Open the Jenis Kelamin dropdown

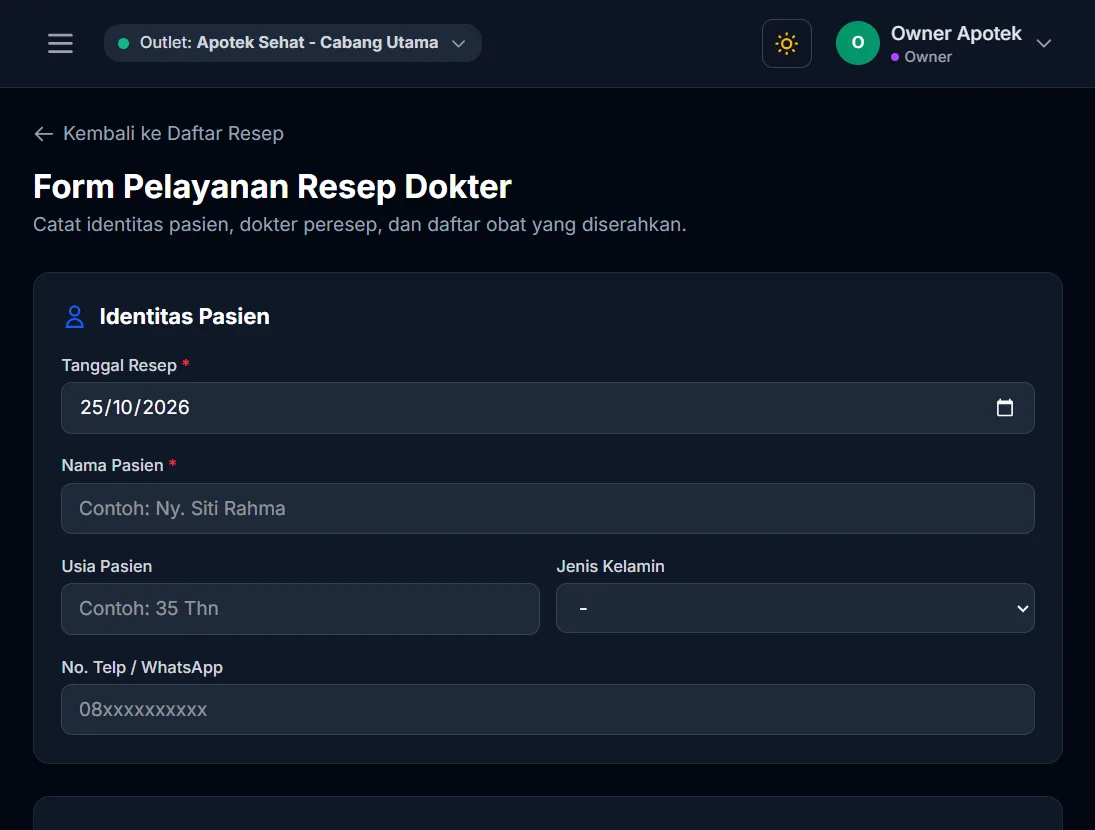click(795, 608)
